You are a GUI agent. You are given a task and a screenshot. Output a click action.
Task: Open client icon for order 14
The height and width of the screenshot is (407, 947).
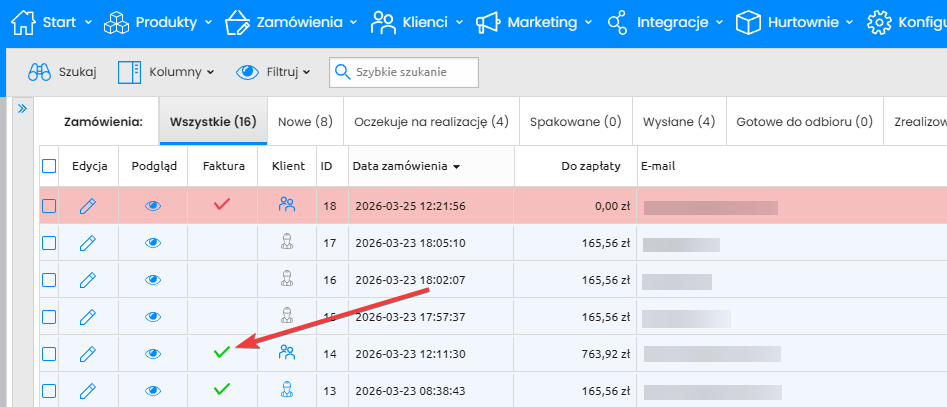pos(287,352)
